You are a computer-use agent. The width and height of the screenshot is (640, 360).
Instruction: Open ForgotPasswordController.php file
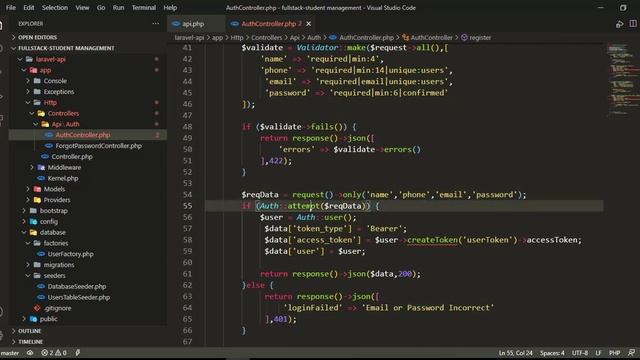[x=98, y=146]
